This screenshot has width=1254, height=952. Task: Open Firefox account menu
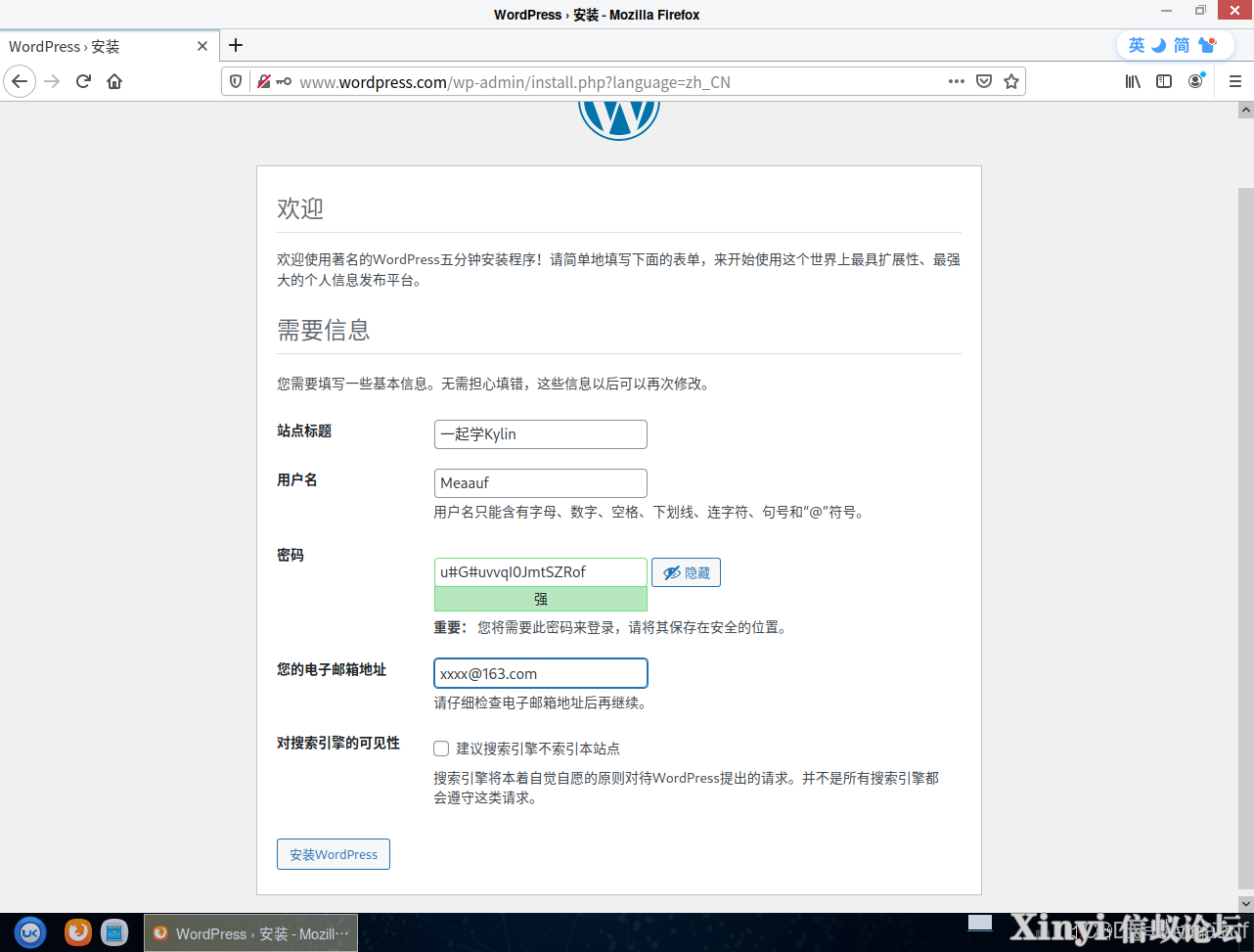[x=1196, y=81]
